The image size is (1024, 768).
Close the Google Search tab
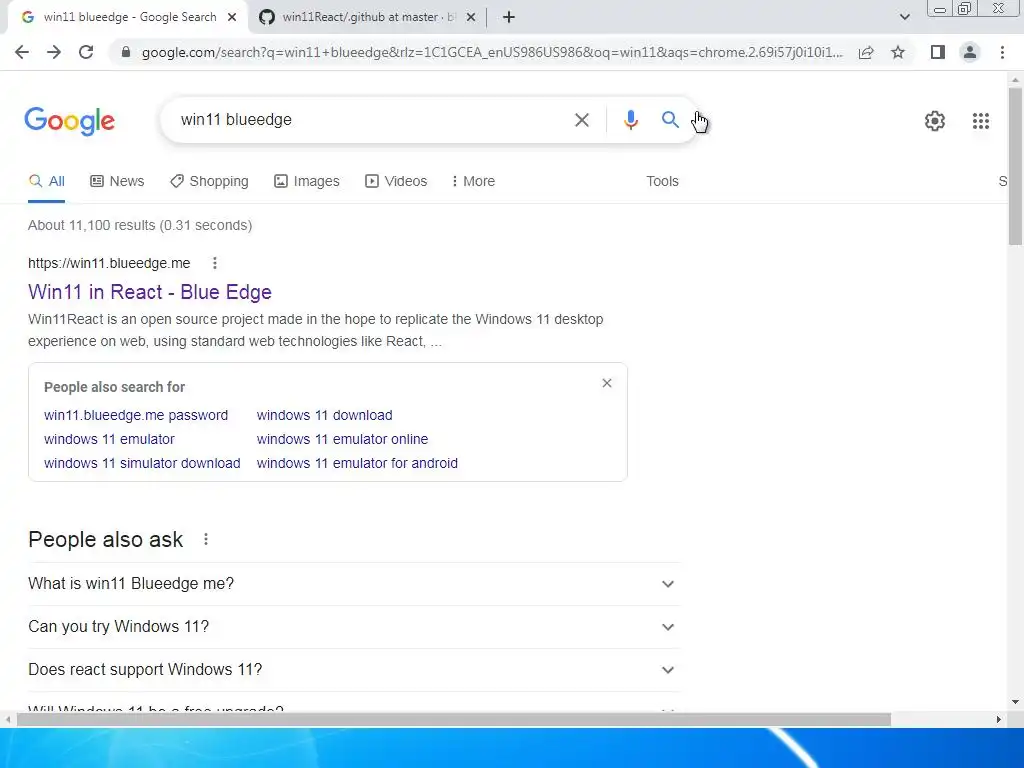pos(232,17)
